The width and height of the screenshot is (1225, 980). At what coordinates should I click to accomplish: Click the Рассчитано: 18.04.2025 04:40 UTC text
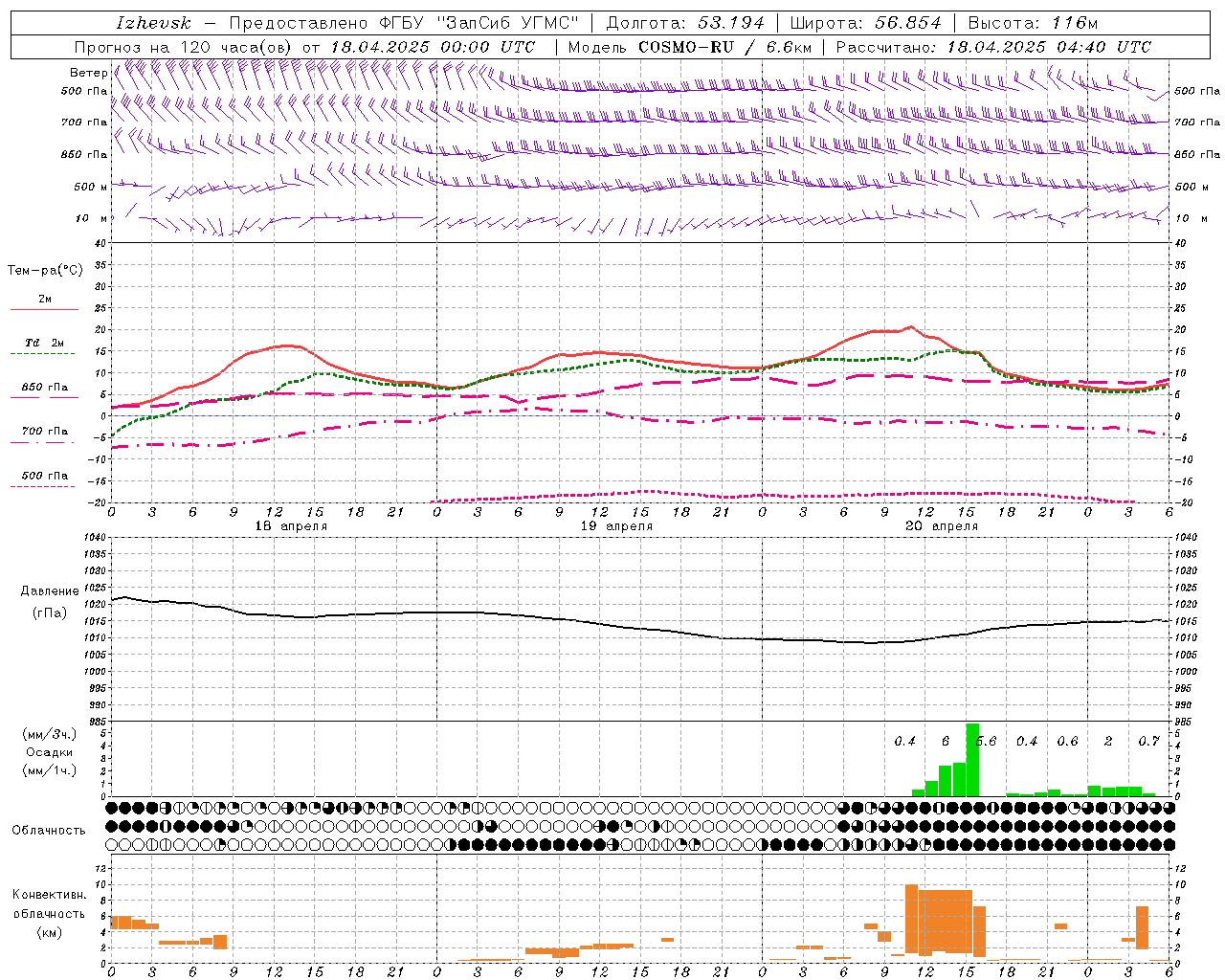(x=993, y=47)
